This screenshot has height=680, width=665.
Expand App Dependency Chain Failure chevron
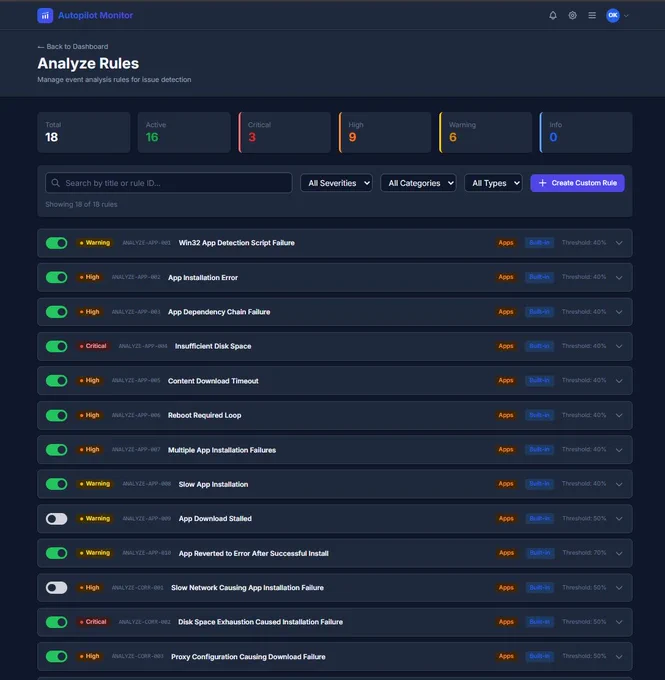pos(619,312)
